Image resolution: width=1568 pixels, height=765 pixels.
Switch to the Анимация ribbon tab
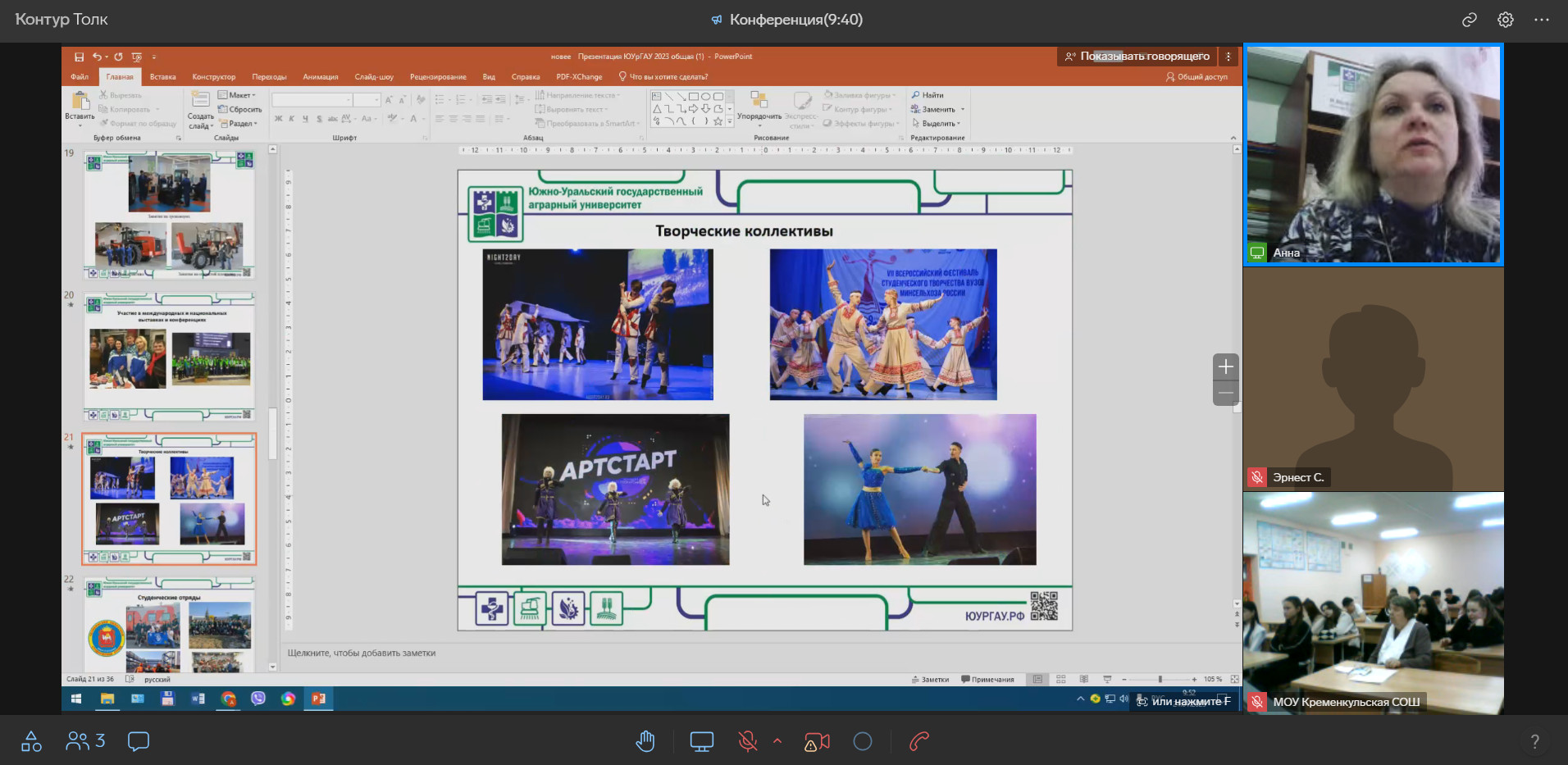320,77
